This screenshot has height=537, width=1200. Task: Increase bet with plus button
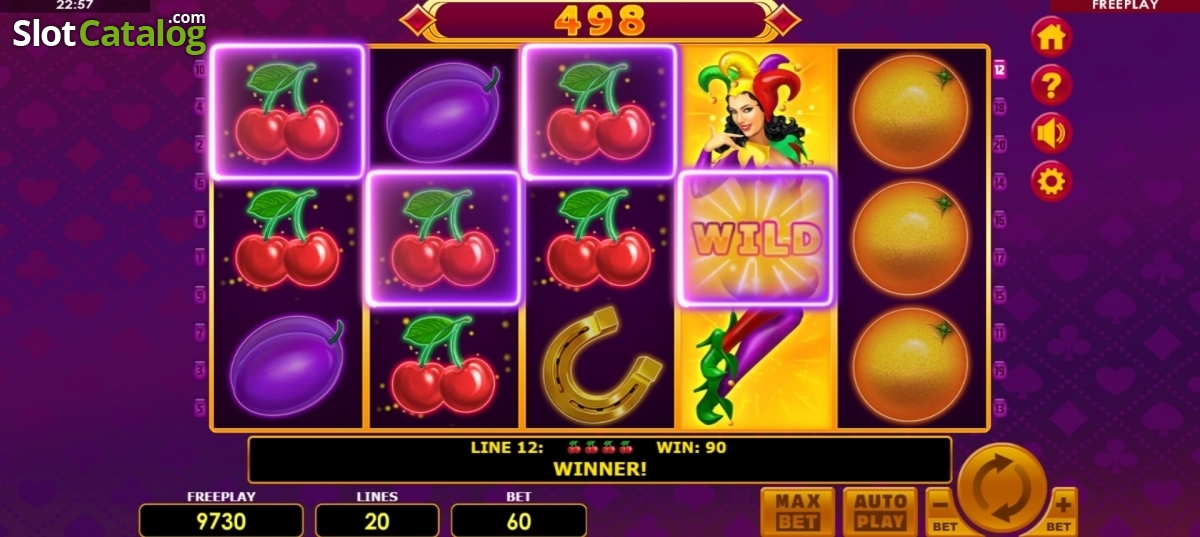[1061, 512]
